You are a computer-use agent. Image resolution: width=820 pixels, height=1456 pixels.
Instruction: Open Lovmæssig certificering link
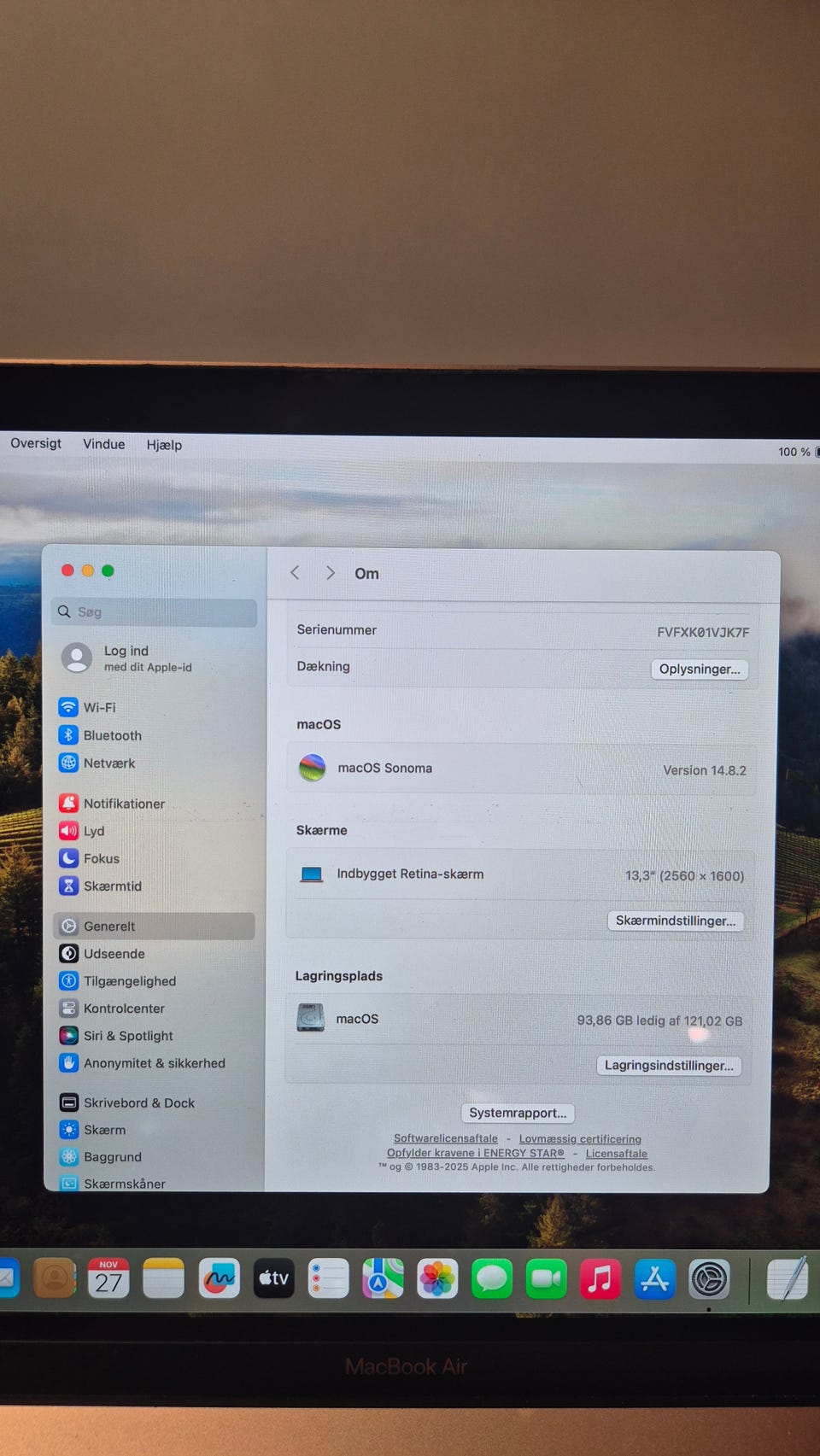[x=580, y=1139]
